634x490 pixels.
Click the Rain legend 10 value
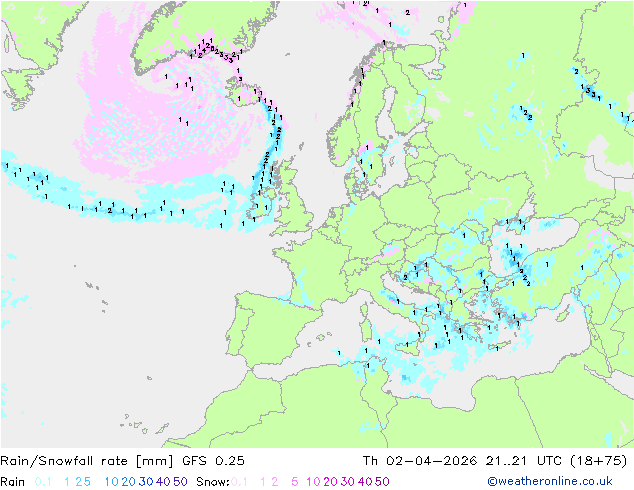click(x=112, y=482)
